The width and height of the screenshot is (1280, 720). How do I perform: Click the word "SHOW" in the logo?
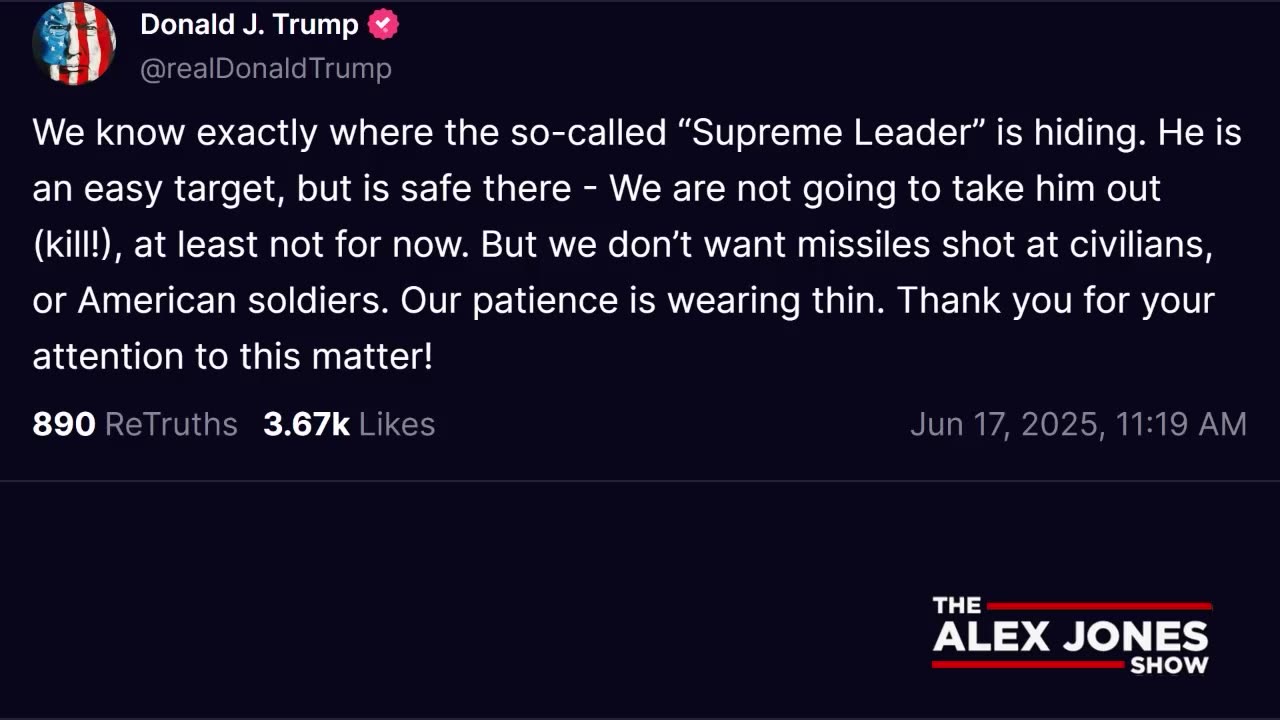[x=1169, y=665]
